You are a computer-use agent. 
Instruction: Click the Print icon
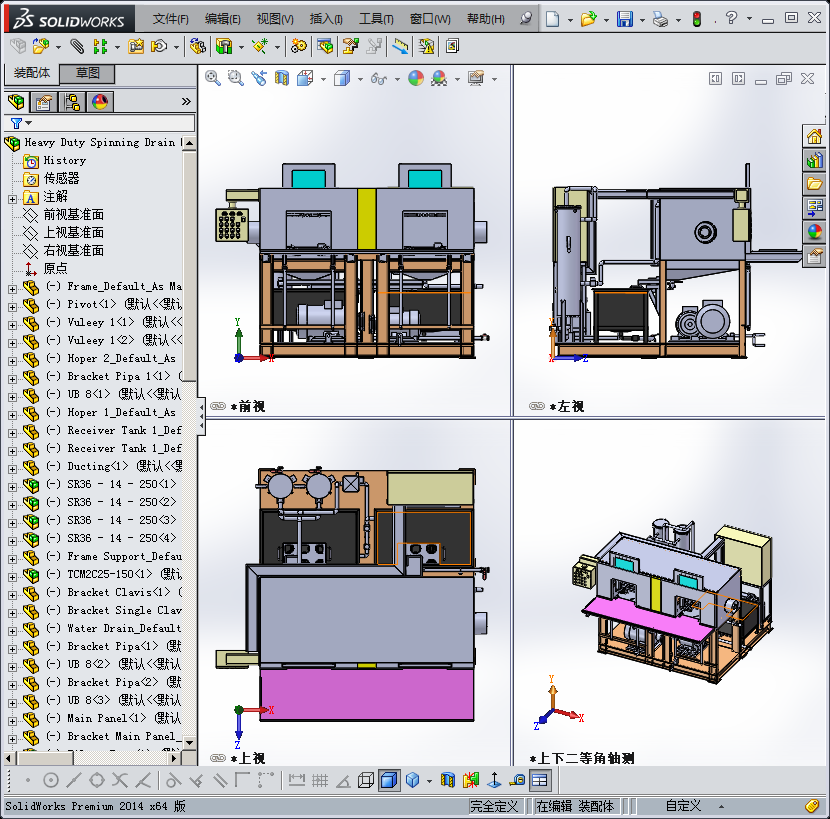[x=661, y=20]
